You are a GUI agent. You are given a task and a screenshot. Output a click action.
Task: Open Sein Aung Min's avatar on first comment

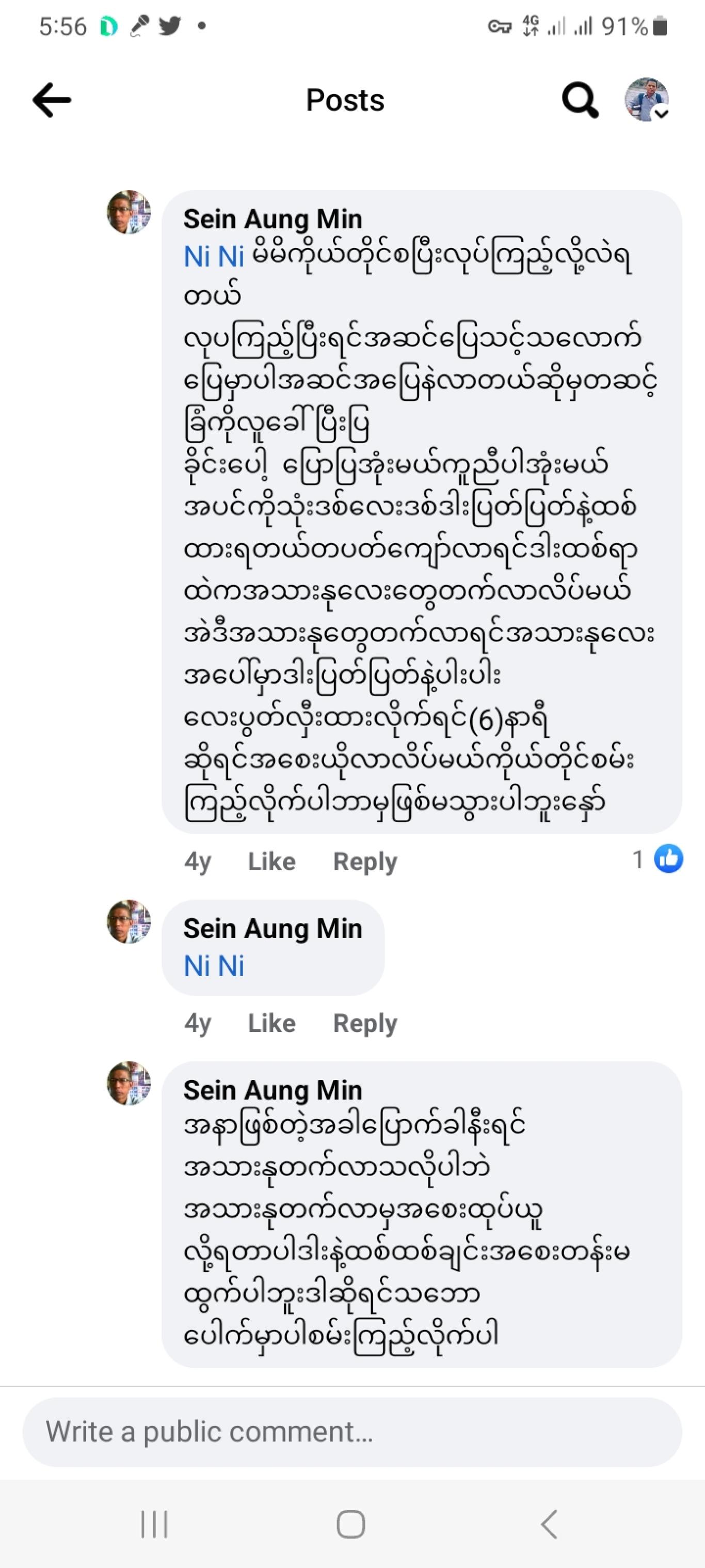click(129, 212)
